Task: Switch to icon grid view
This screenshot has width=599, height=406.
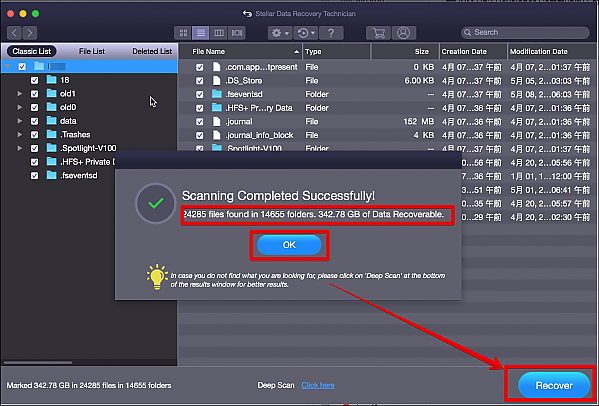Action: point(183,33)
